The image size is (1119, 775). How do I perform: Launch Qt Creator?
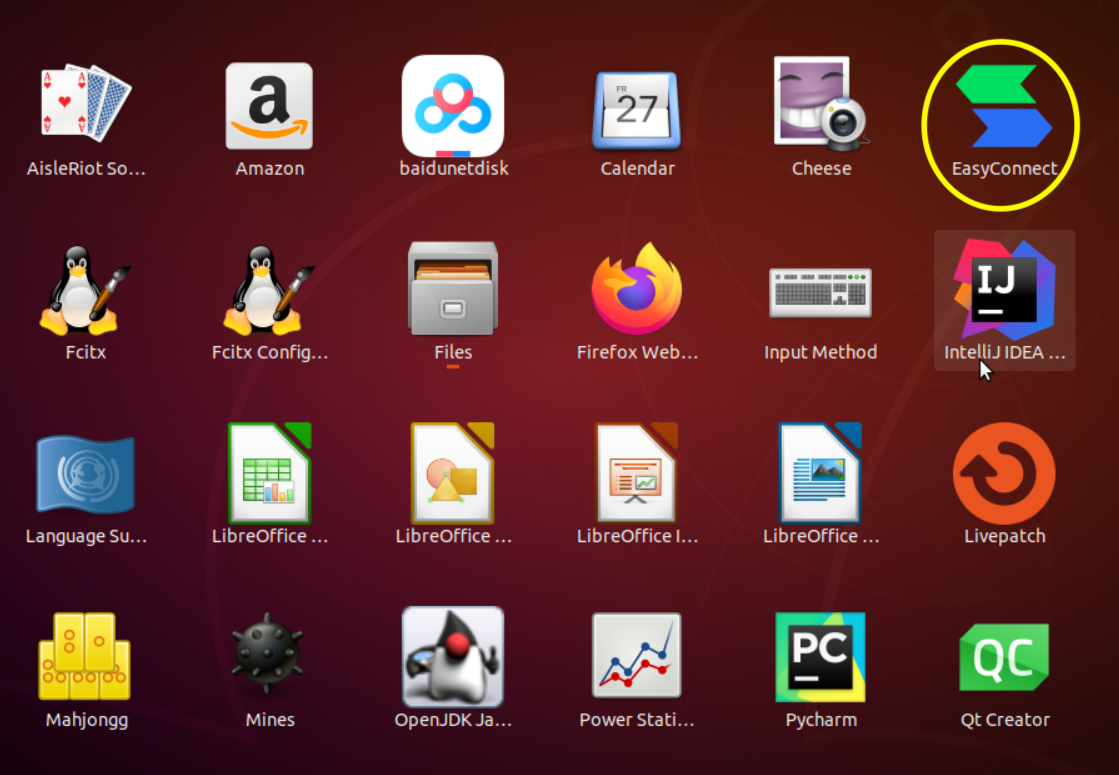click(x=1004, y=657)
